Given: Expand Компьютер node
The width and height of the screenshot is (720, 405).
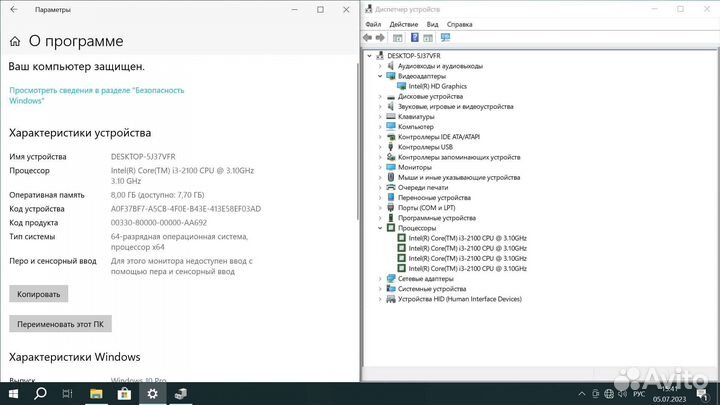Looking at the screenshot, I should pyautogui.click(x=380, y=127).
